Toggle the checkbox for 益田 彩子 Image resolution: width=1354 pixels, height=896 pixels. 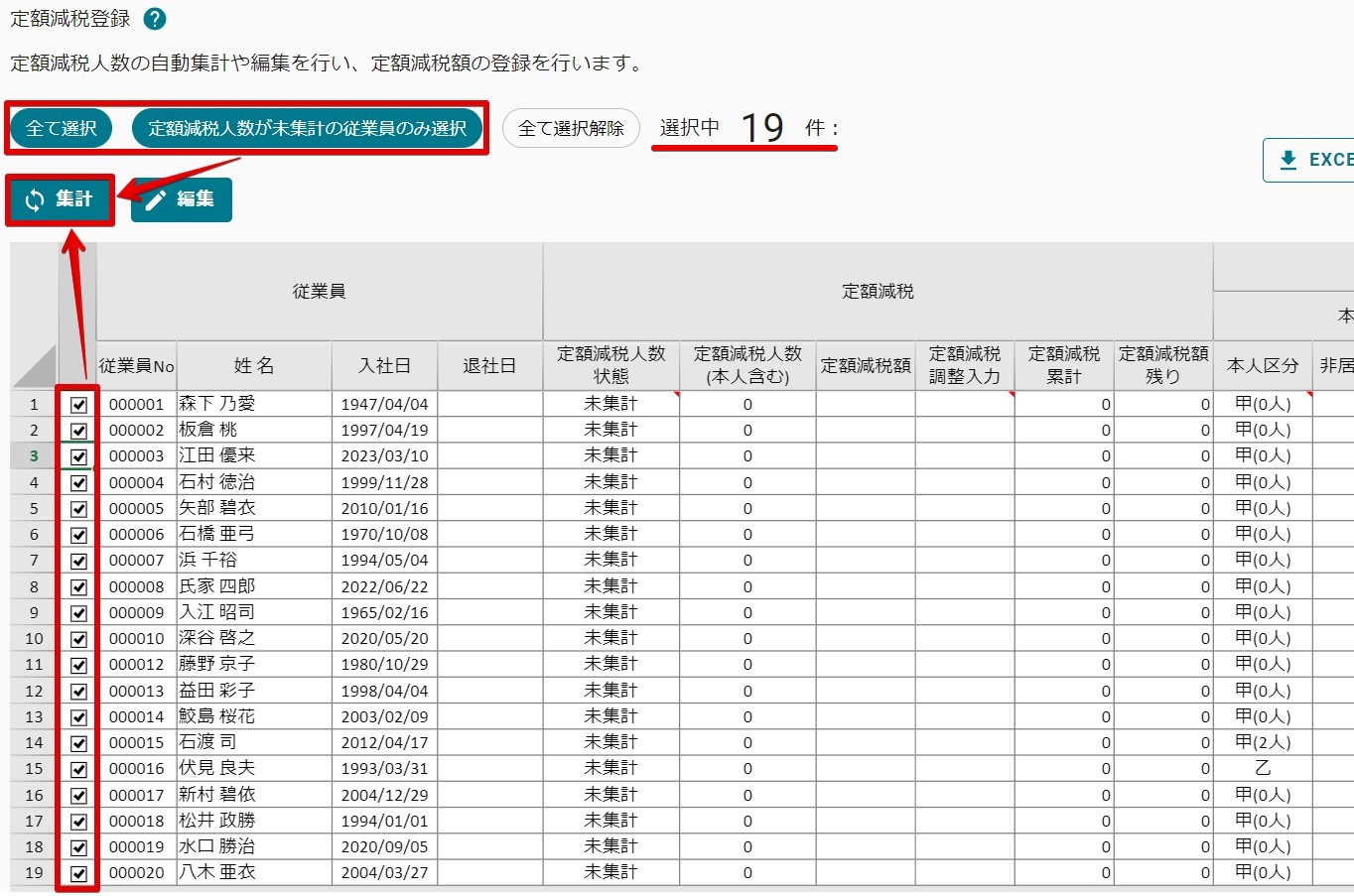click(78, 691)
